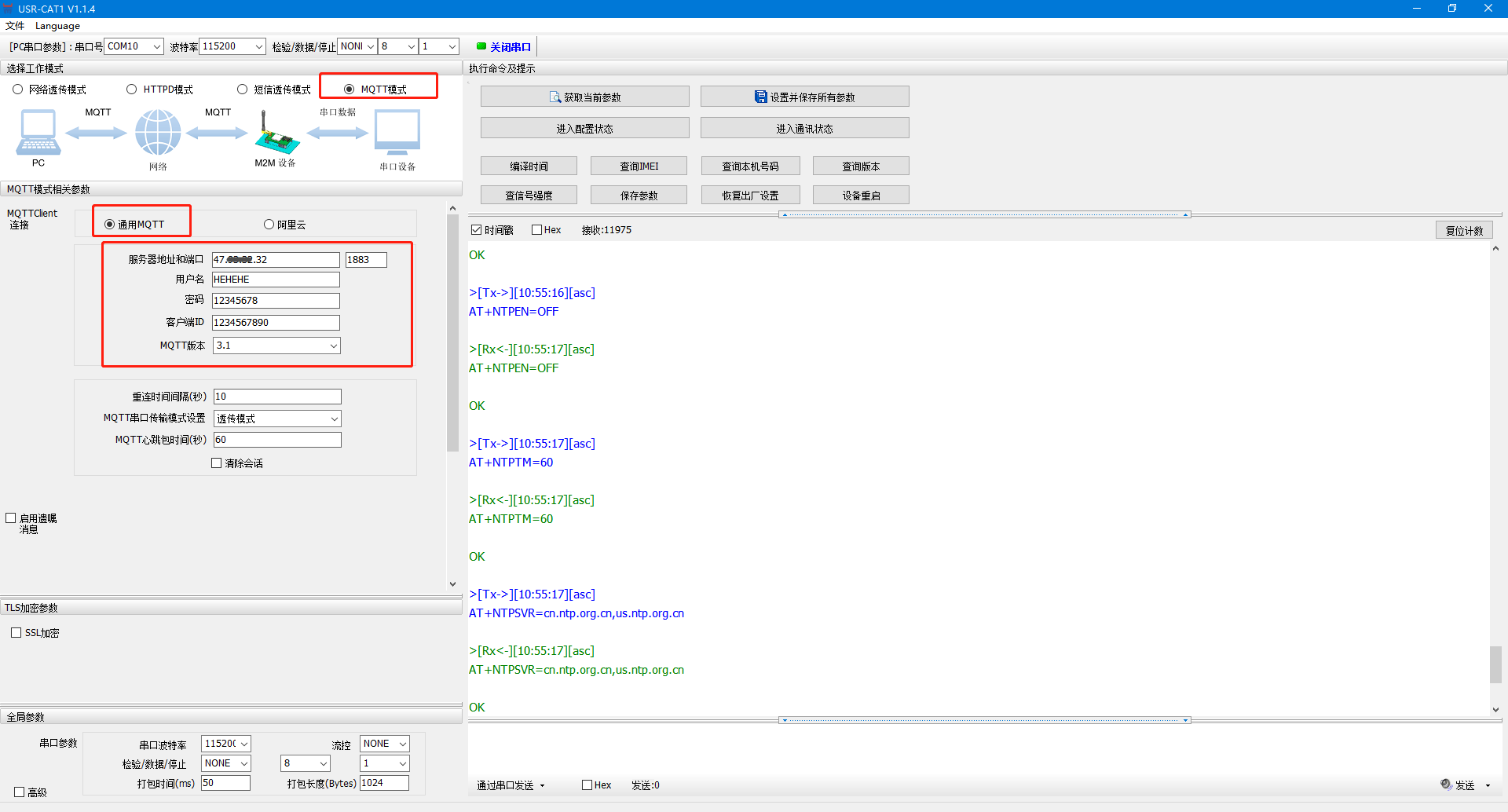
Task: Click the network globe icon
Action: [158, 132]
